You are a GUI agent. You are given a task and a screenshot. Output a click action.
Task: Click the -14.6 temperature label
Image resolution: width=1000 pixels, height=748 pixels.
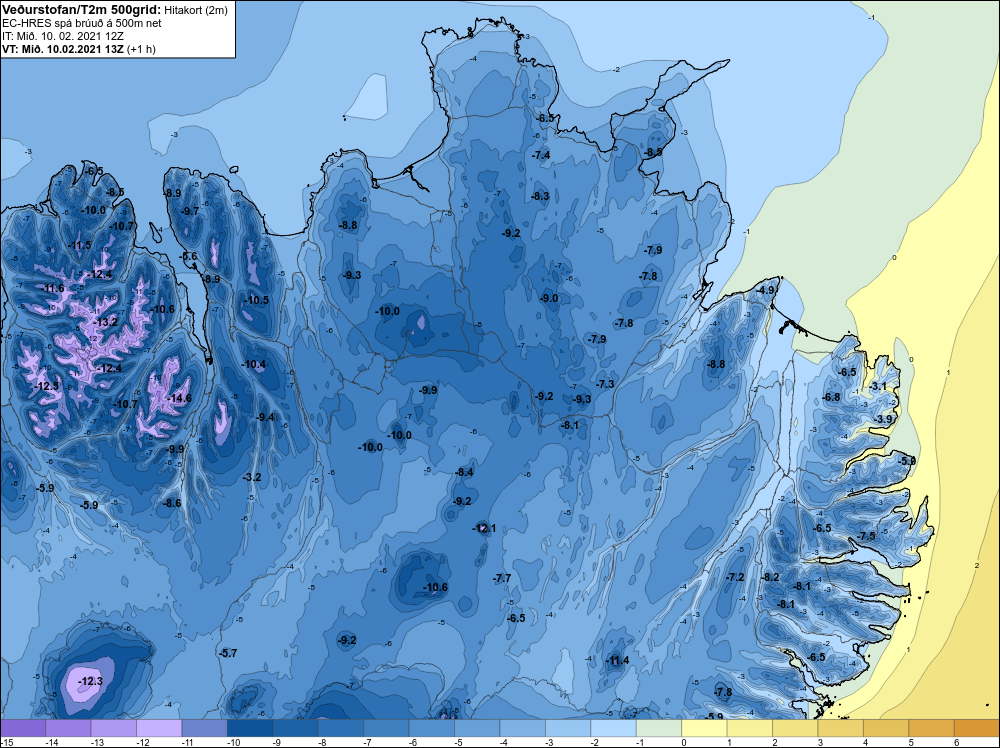pos(179,398)
